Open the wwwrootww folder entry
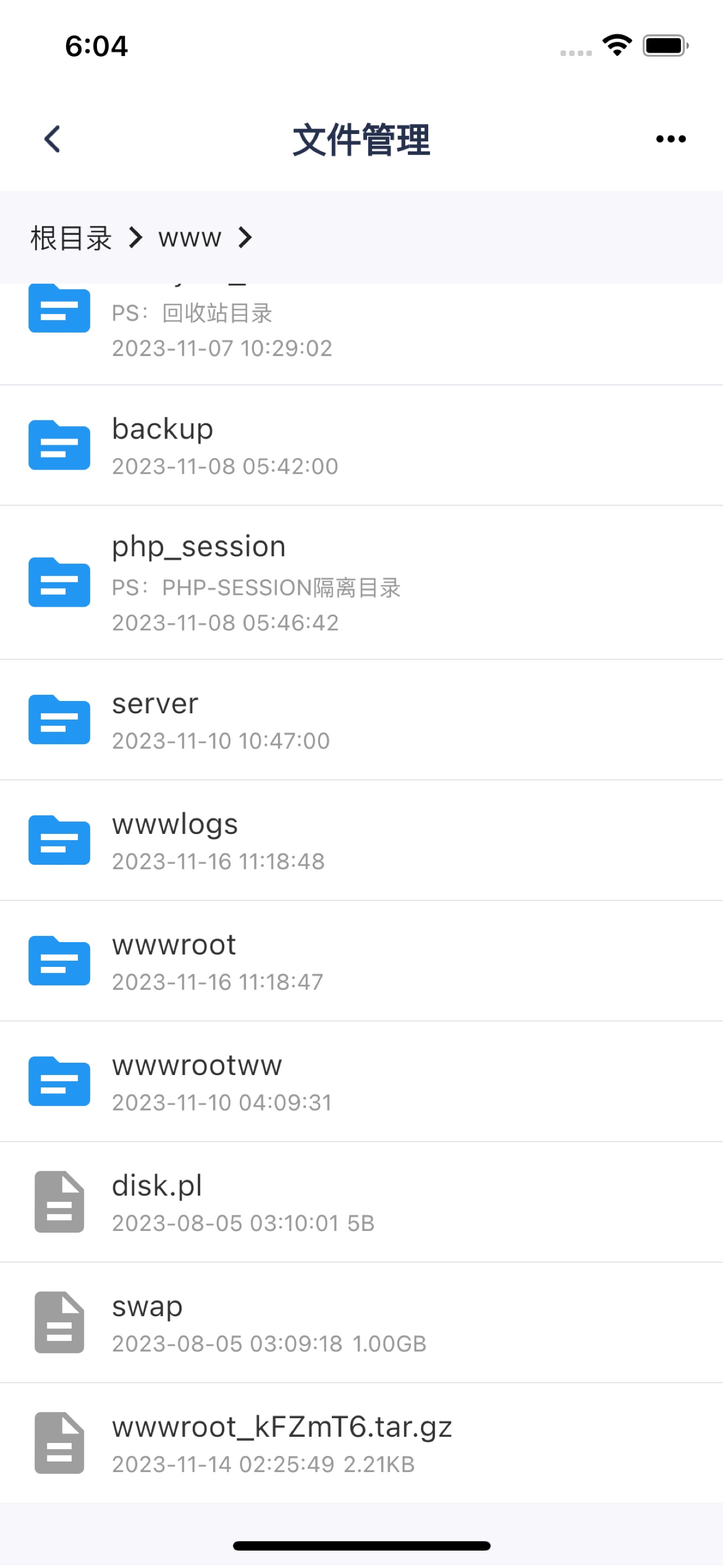Image resolution: width=723 pixels, height=1568 pixels. click(361, 1082)
